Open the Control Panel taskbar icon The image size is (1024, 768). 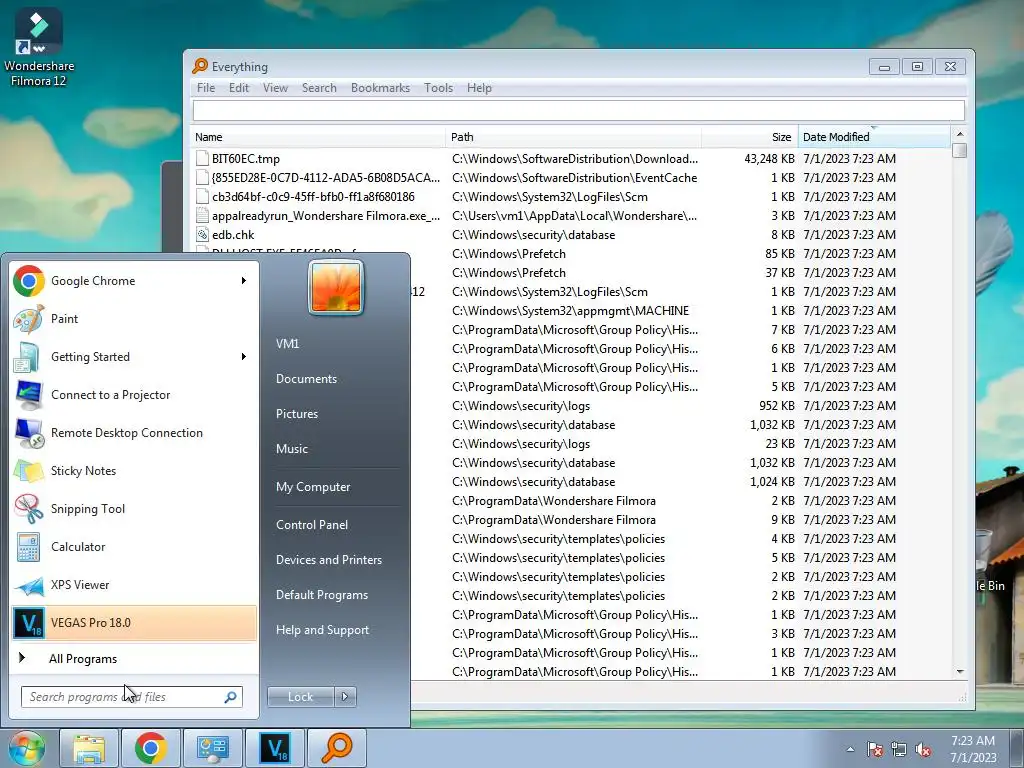(x=213, y=748)
